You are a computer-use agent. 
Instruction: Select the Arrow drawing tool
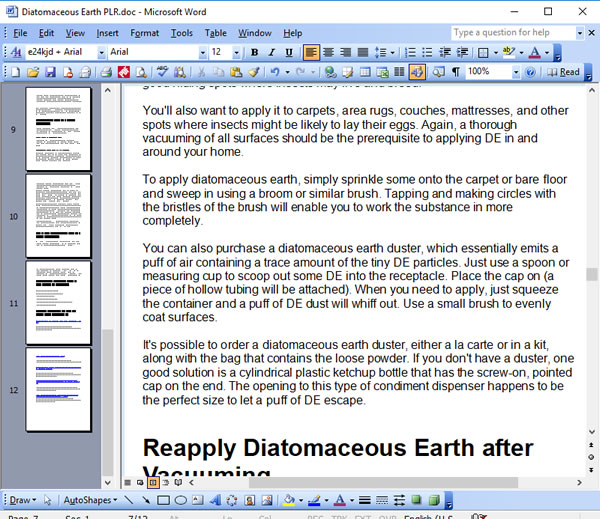[x=146, y=500]
